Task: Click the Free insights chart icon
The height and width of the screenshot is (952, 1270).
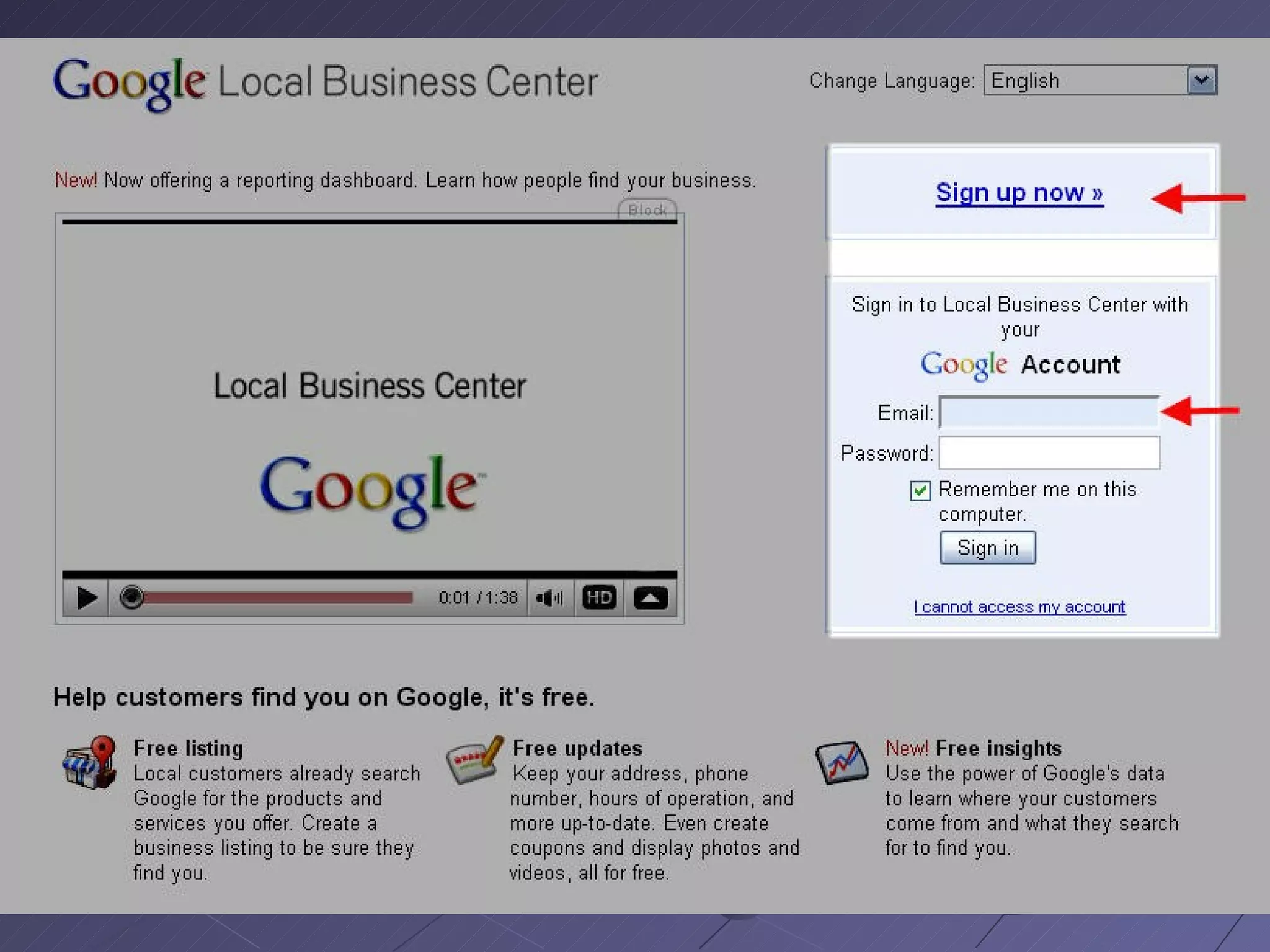Action: pos(841,762)
